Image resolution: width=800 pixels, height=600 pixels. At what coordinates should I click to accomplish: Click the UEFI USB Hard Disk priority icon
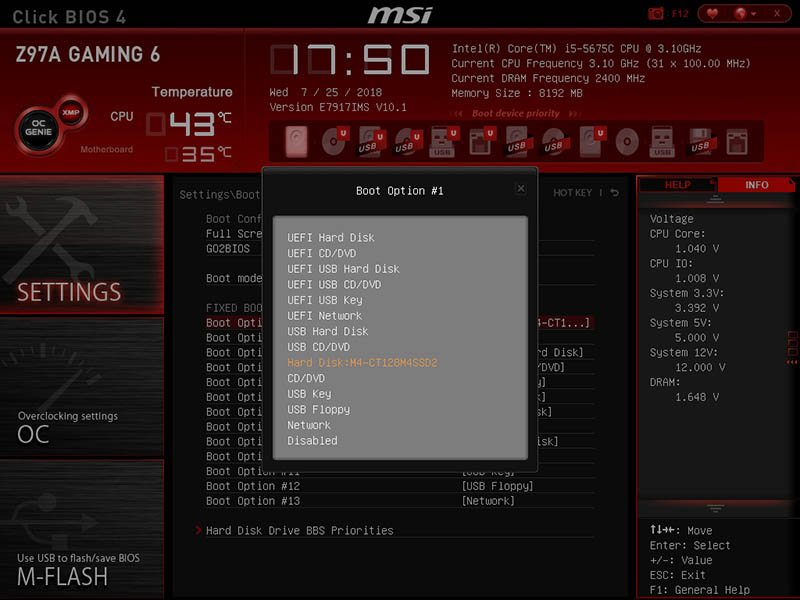pos(370,141)
